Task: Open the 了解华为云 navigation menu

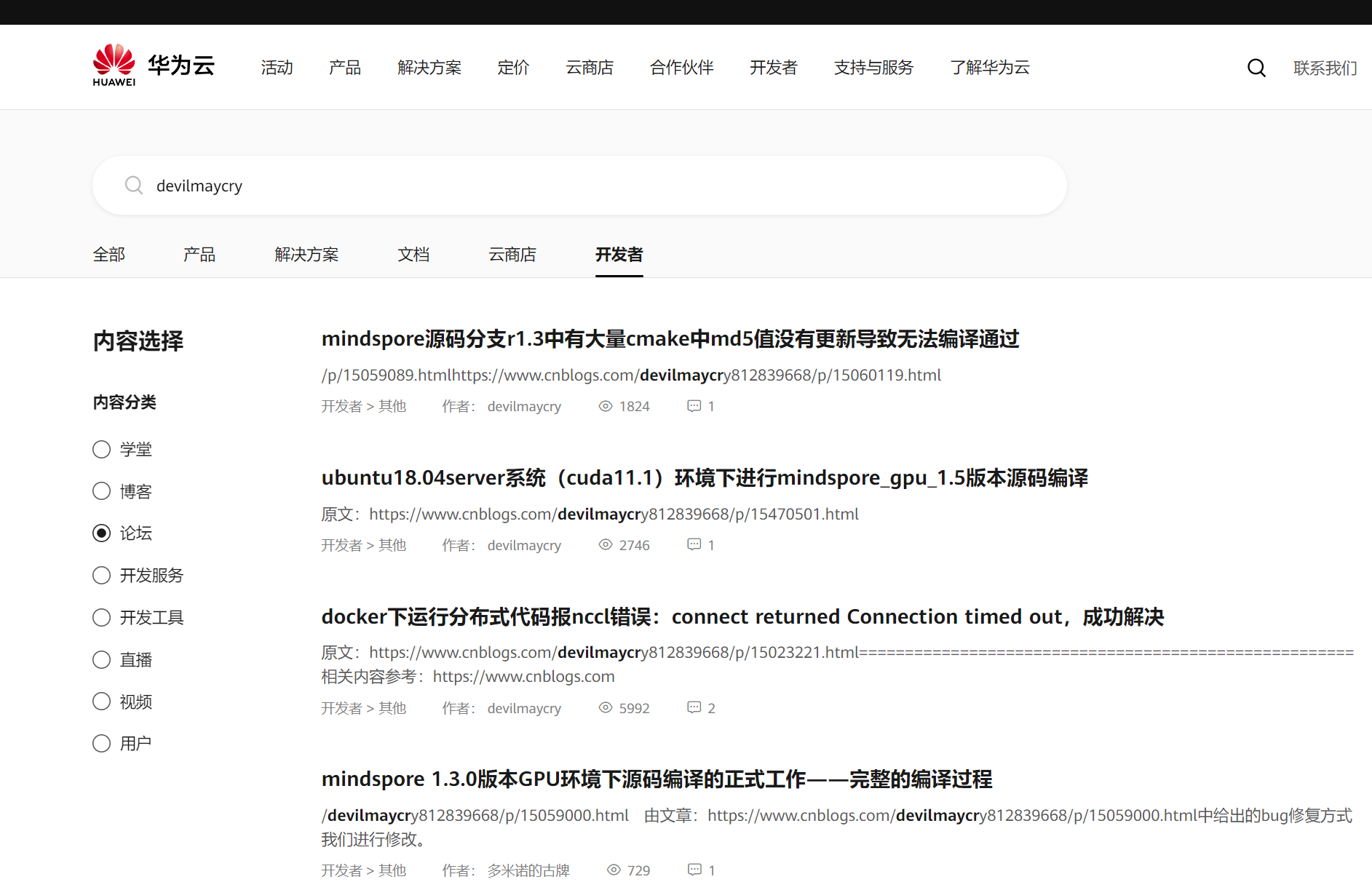Action: 990,68
